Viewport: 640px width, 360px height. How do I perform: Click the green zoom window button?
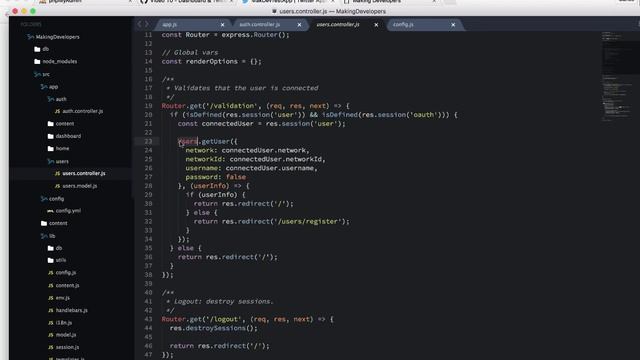33,11
